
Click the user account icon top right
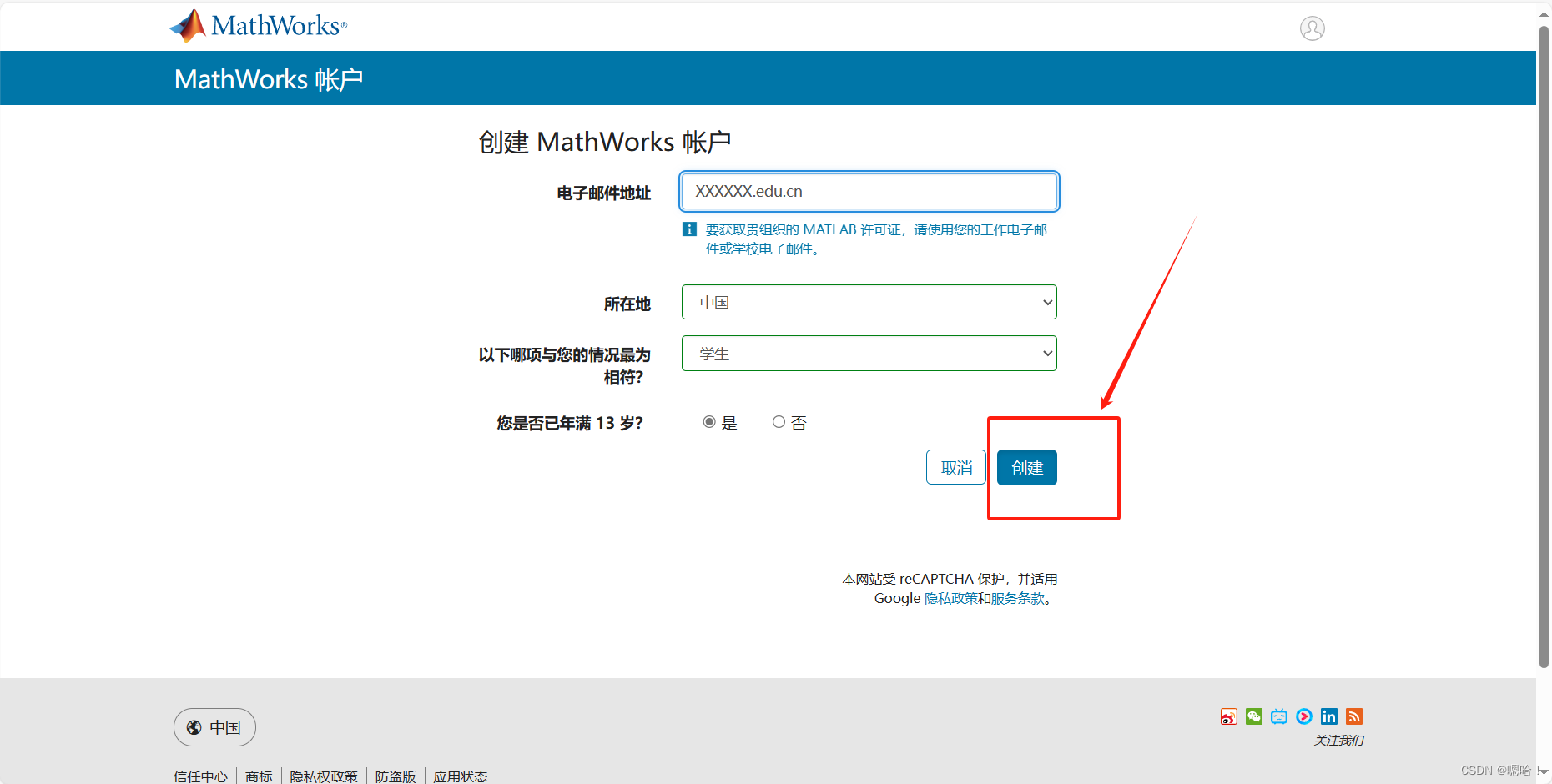[1312, 28]
